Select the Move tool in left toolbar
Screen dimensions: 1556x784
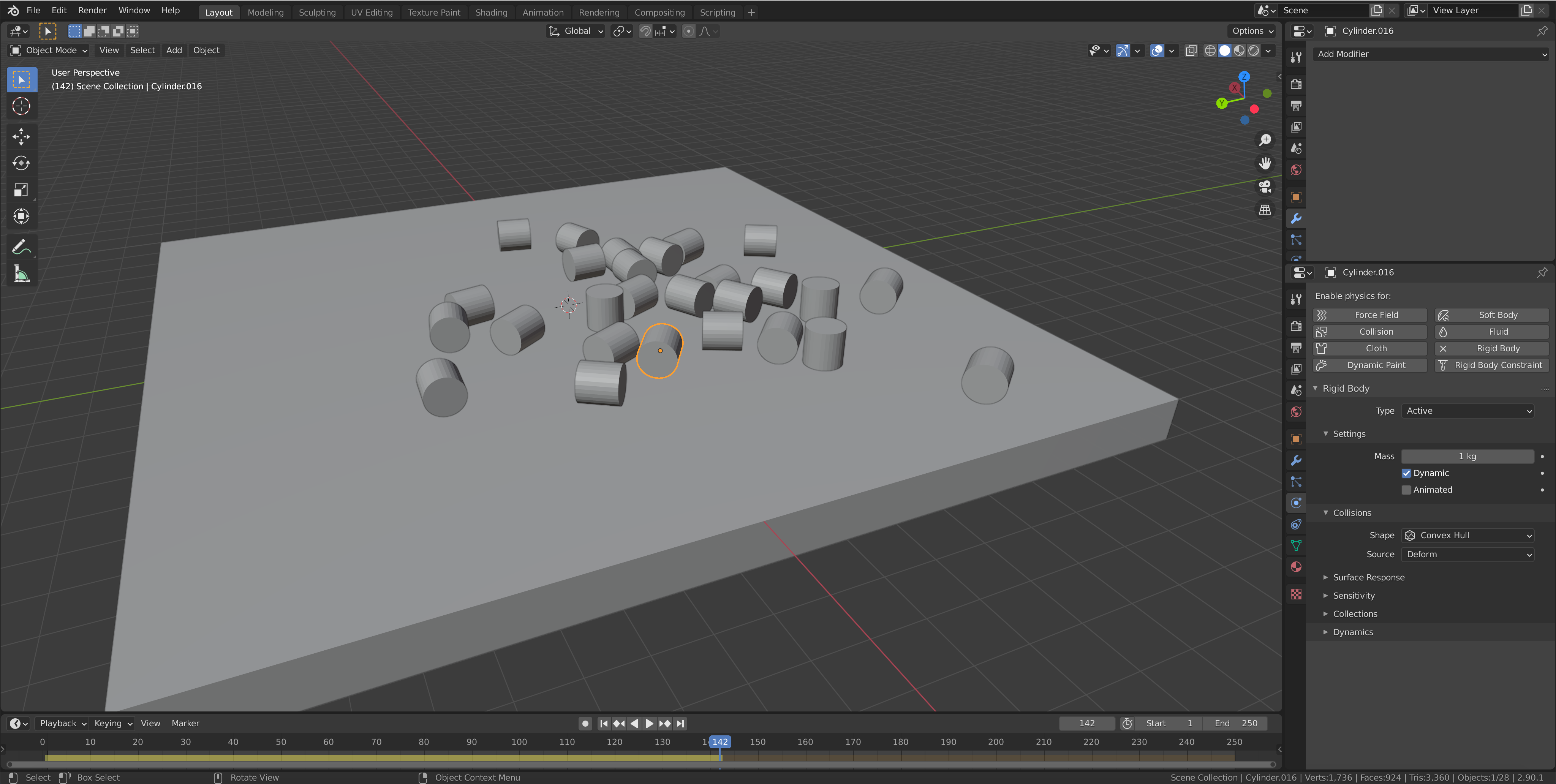(21, 136)
